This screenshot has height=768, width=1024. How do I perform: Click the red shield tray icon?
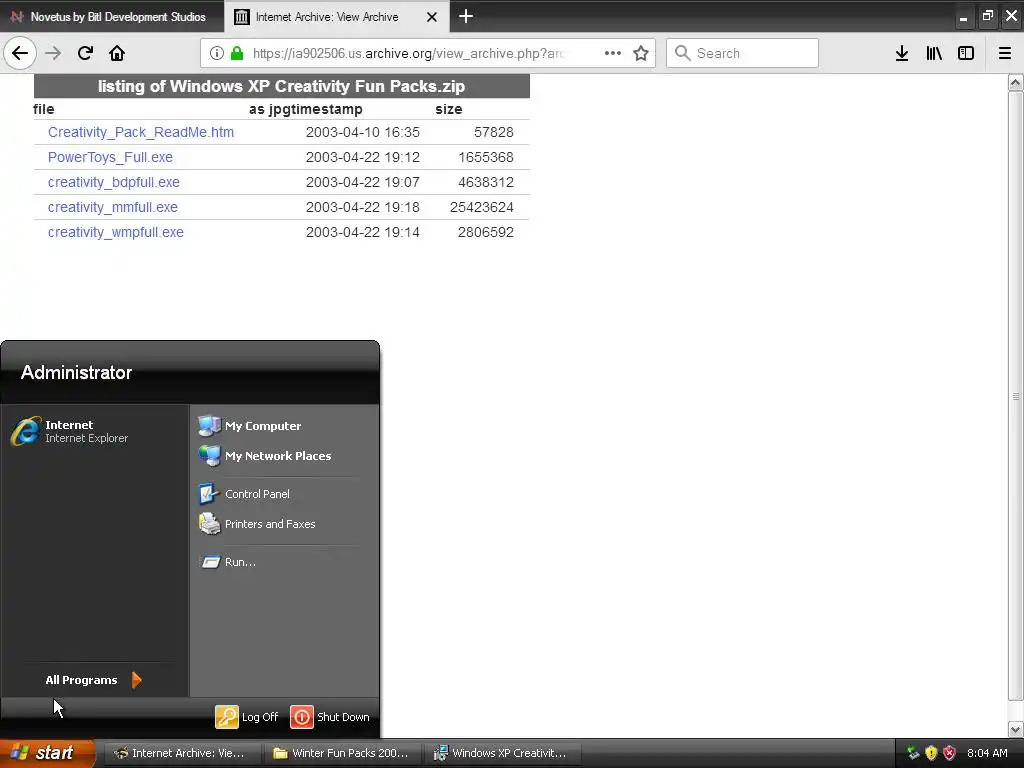[950, 753]
